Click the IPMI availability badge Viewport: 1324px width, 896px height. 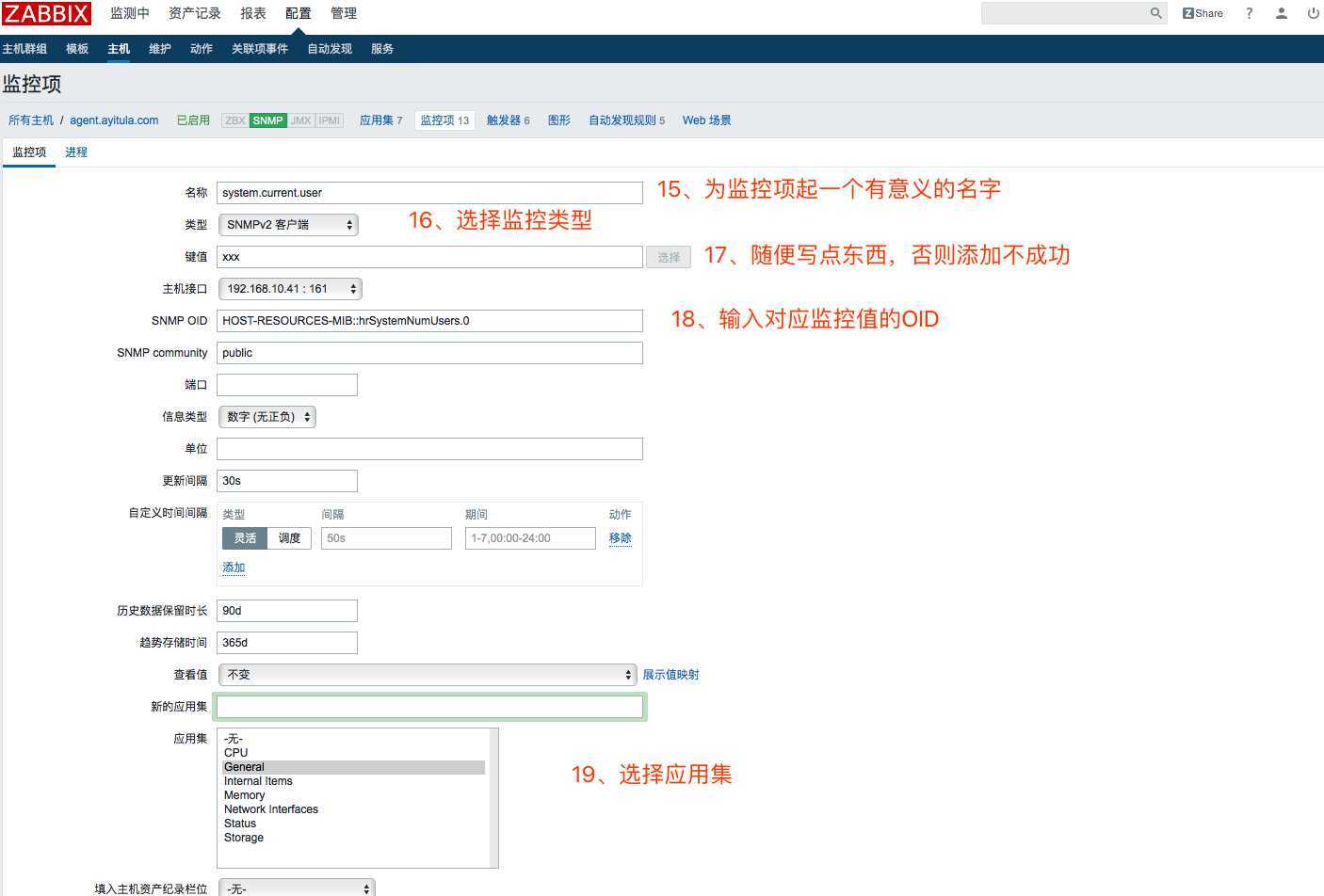tap(330, 120)
